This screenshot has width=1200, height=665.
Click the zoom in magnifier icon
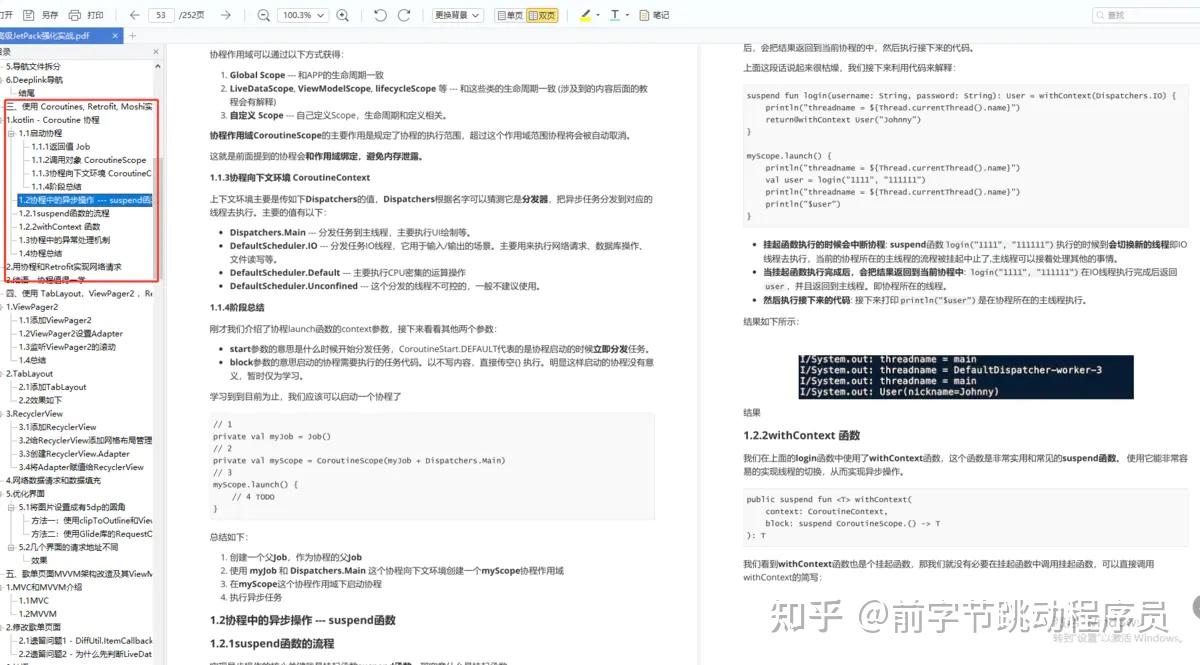pos(341,15)
